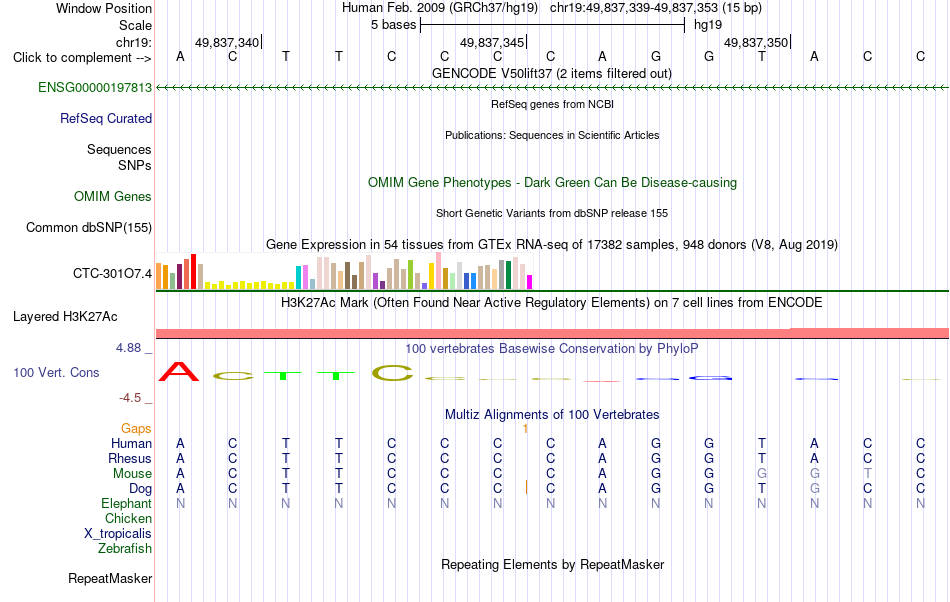Click the SNPs track label

pos(135,165)
